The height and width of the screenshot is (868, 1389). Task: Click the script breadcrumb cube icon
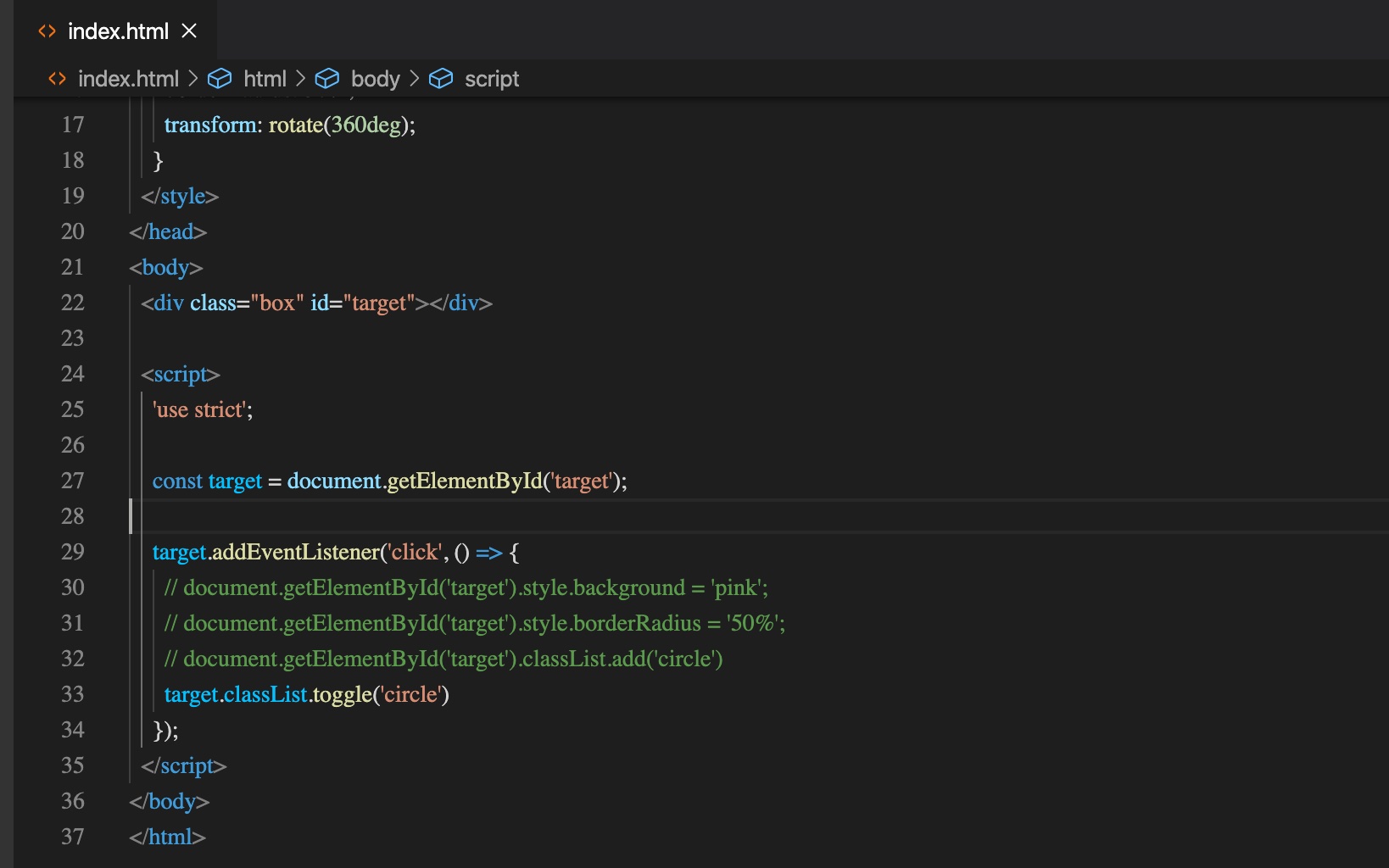tap(441, 79)
